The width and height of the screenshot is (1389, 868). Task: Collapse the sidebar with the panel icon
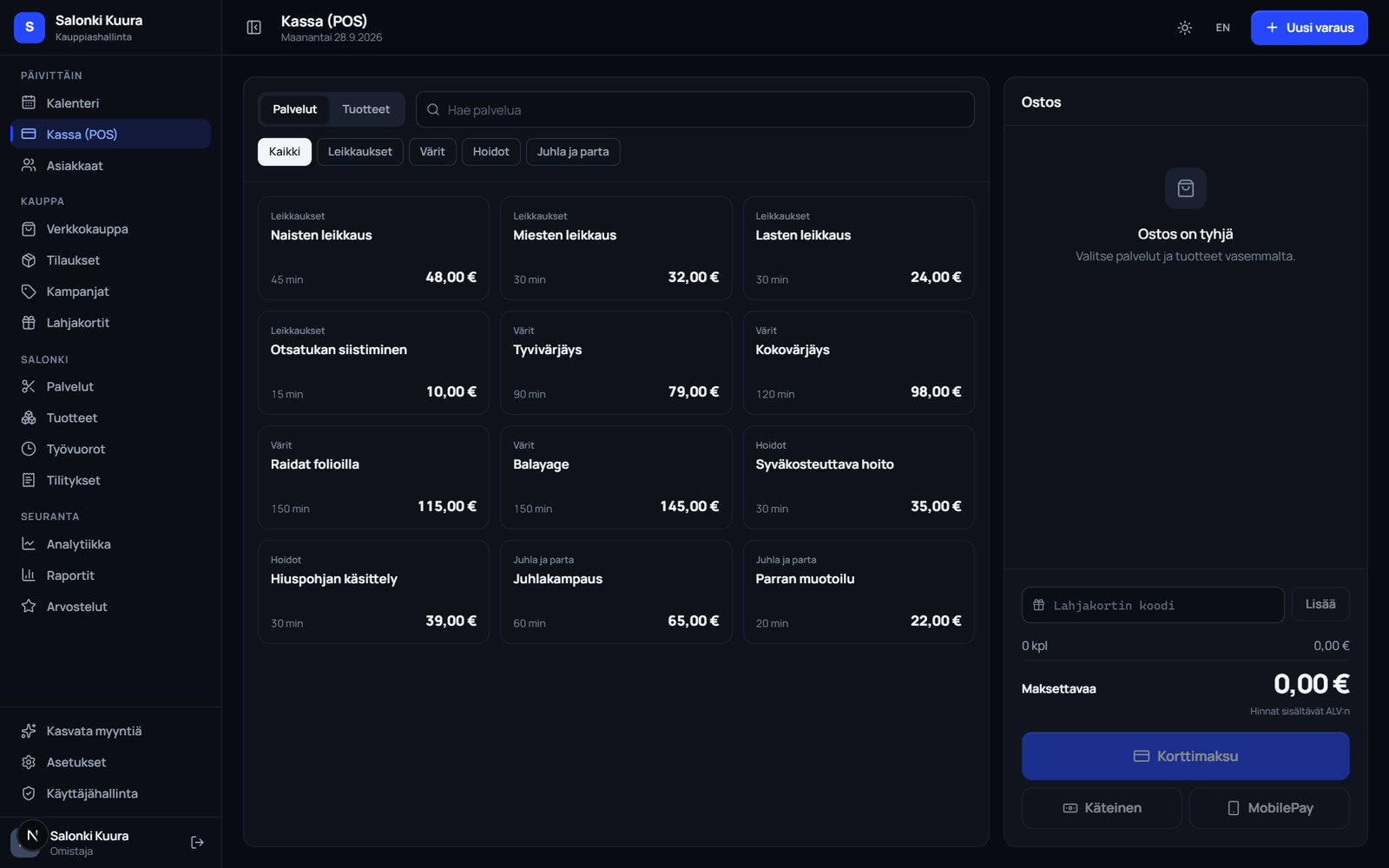coord(253,28)
